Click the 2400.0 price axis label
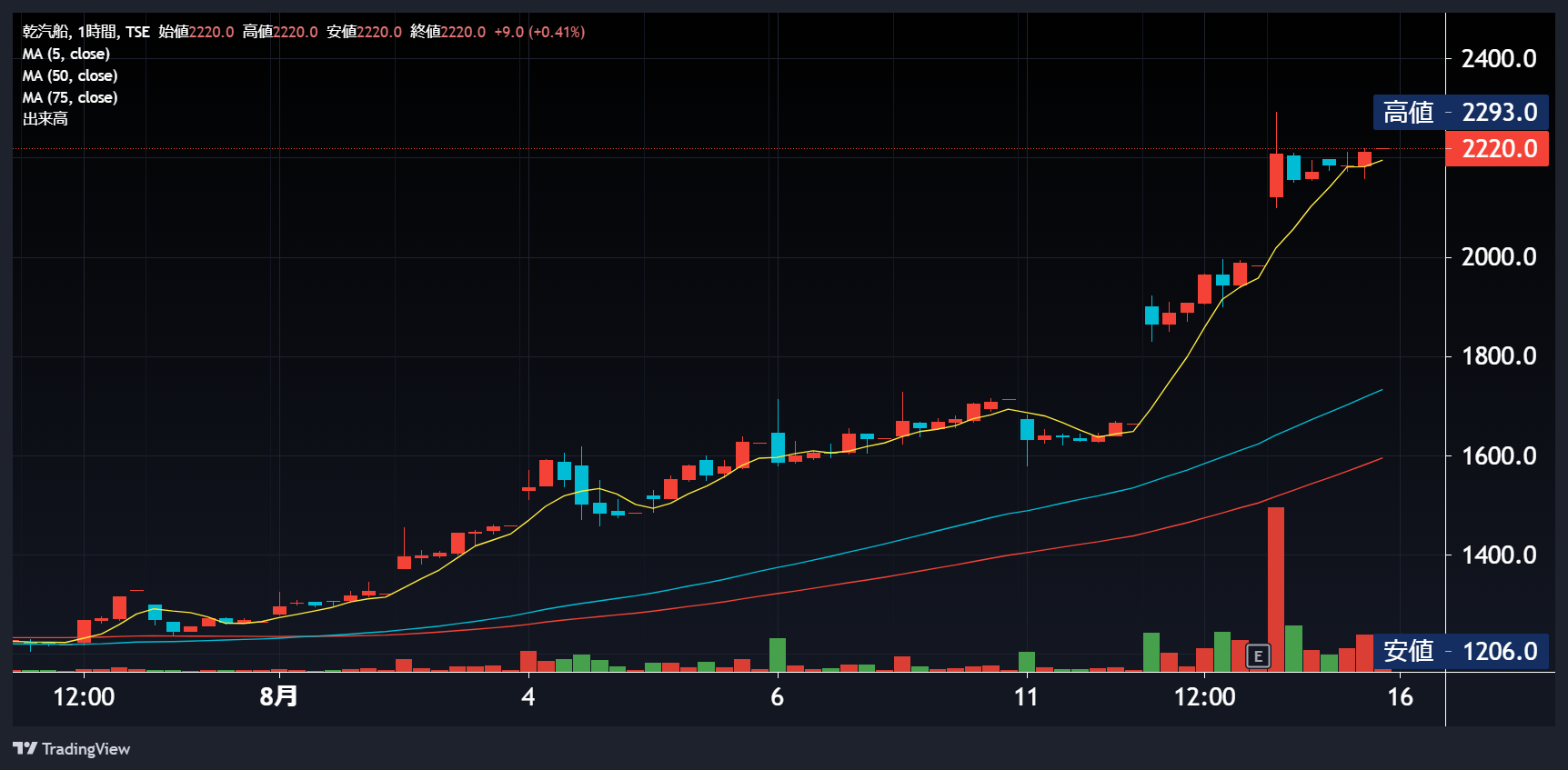Screen dimensions: 1568x770 (1499, 59)
